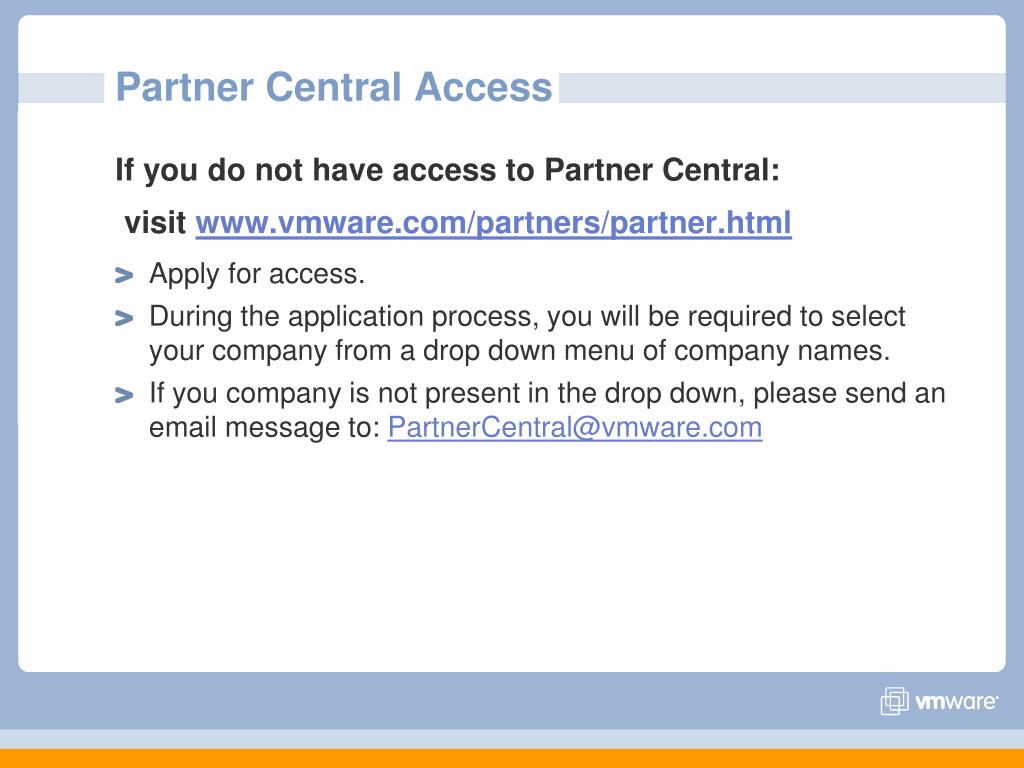1024x768 pixels.
Task: Click the vmware wordmark beside the logo
Action: coord(956,702)
